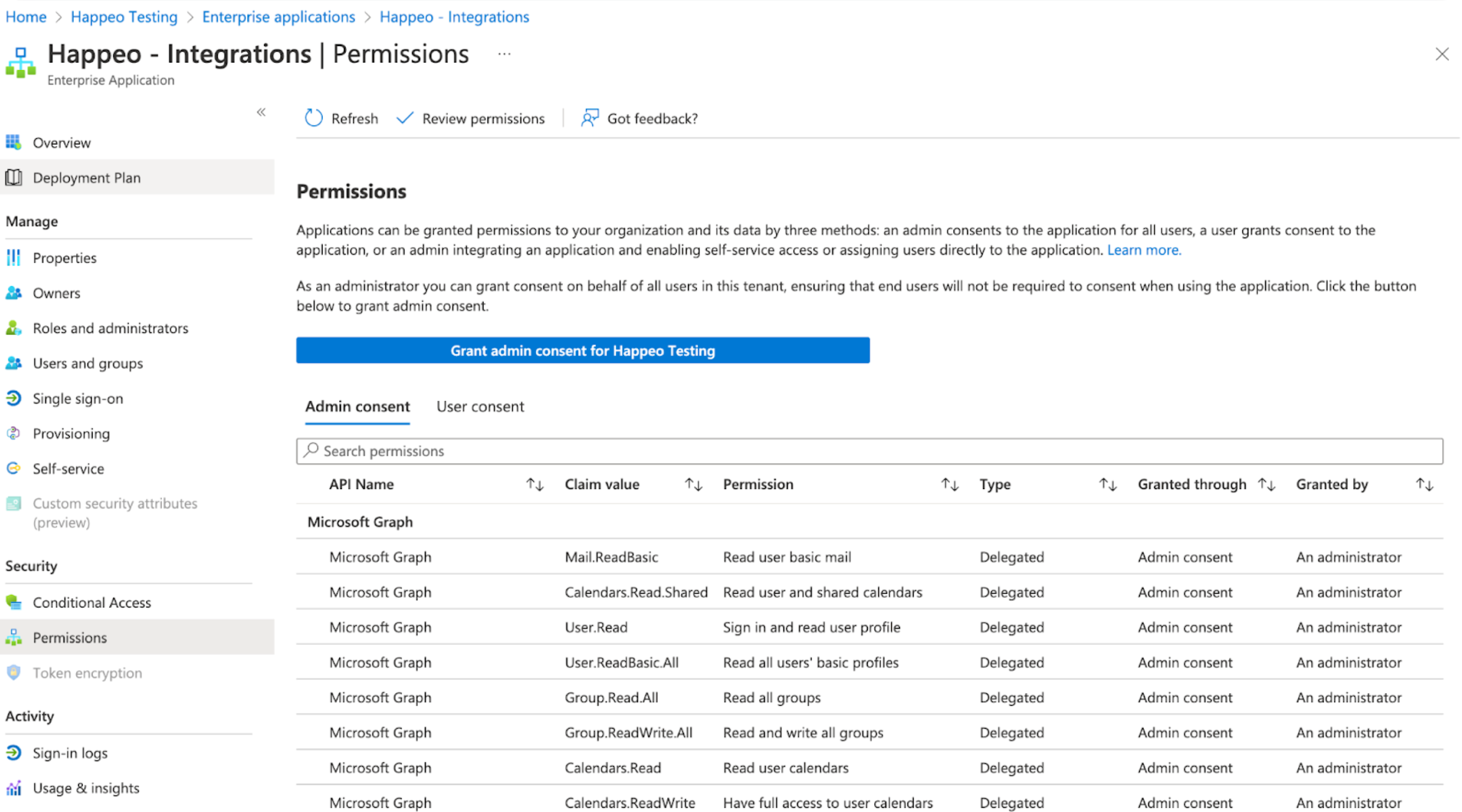The height and width of the screenshot is (812, 1462).
Task: Toggle sorting on the Type column
Action: point(1108,484)
